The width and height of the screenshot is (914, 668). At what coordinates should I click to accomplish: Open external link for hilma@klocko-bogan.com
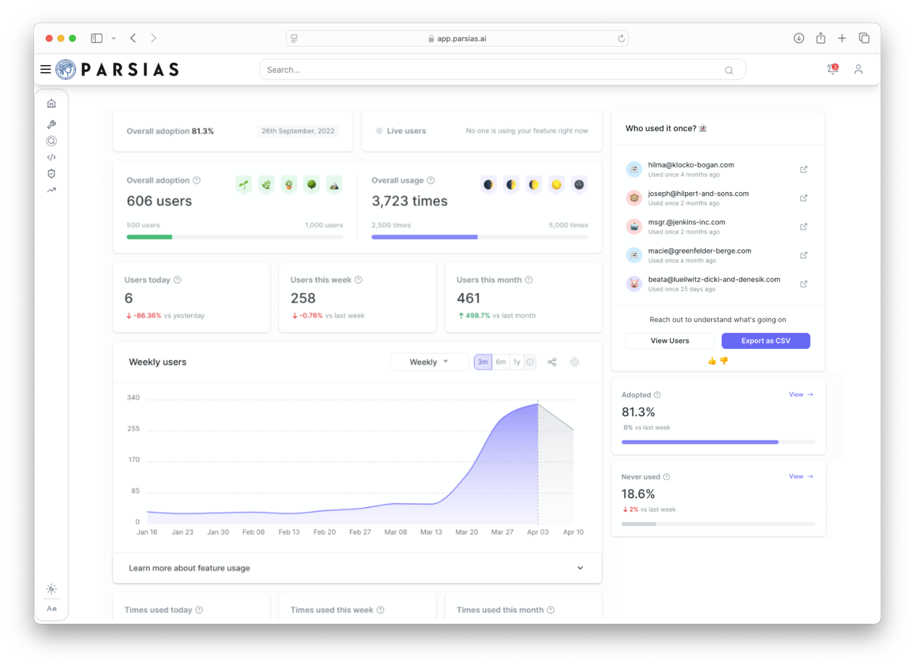click(x=803, y=170)
